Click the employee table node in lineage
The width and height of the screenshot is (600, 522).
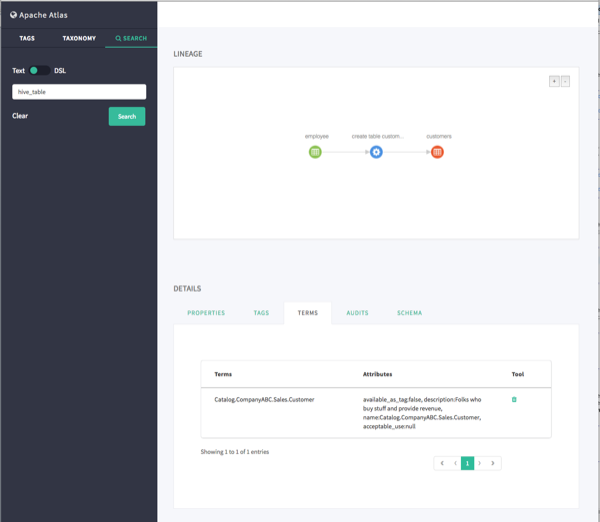pyautogui.click(x=315, y=152)
